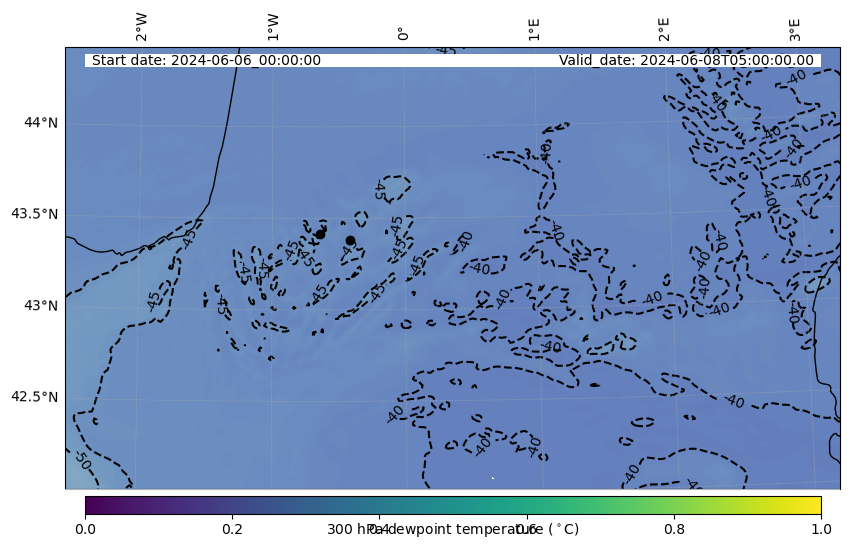Click the right black station marker dot
850x557 pixels.
point(350,240)
